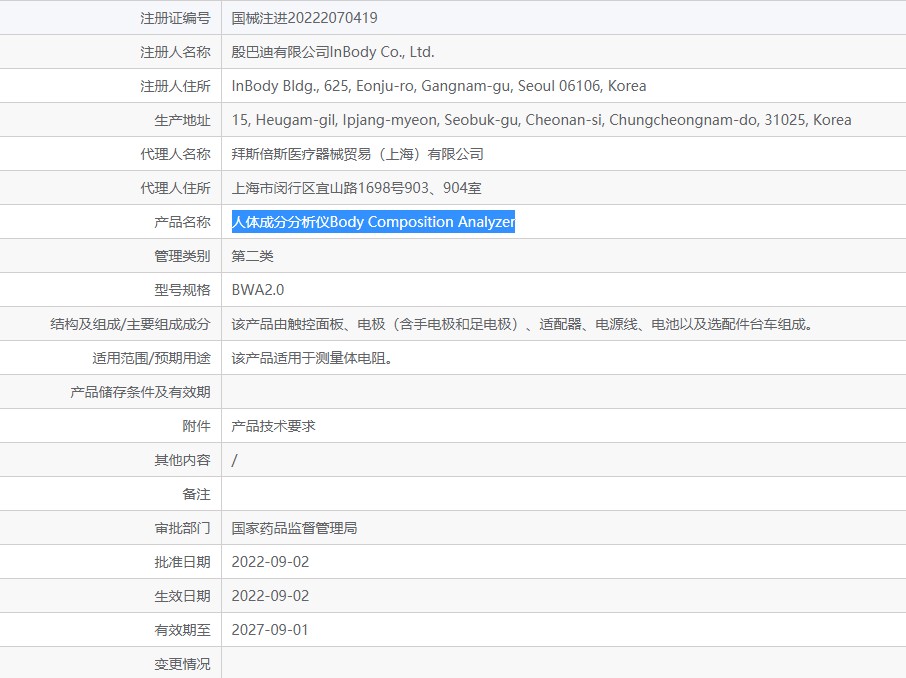Click the 注册证编号 row label
906x678 pixels.
[x=175, y=18]
